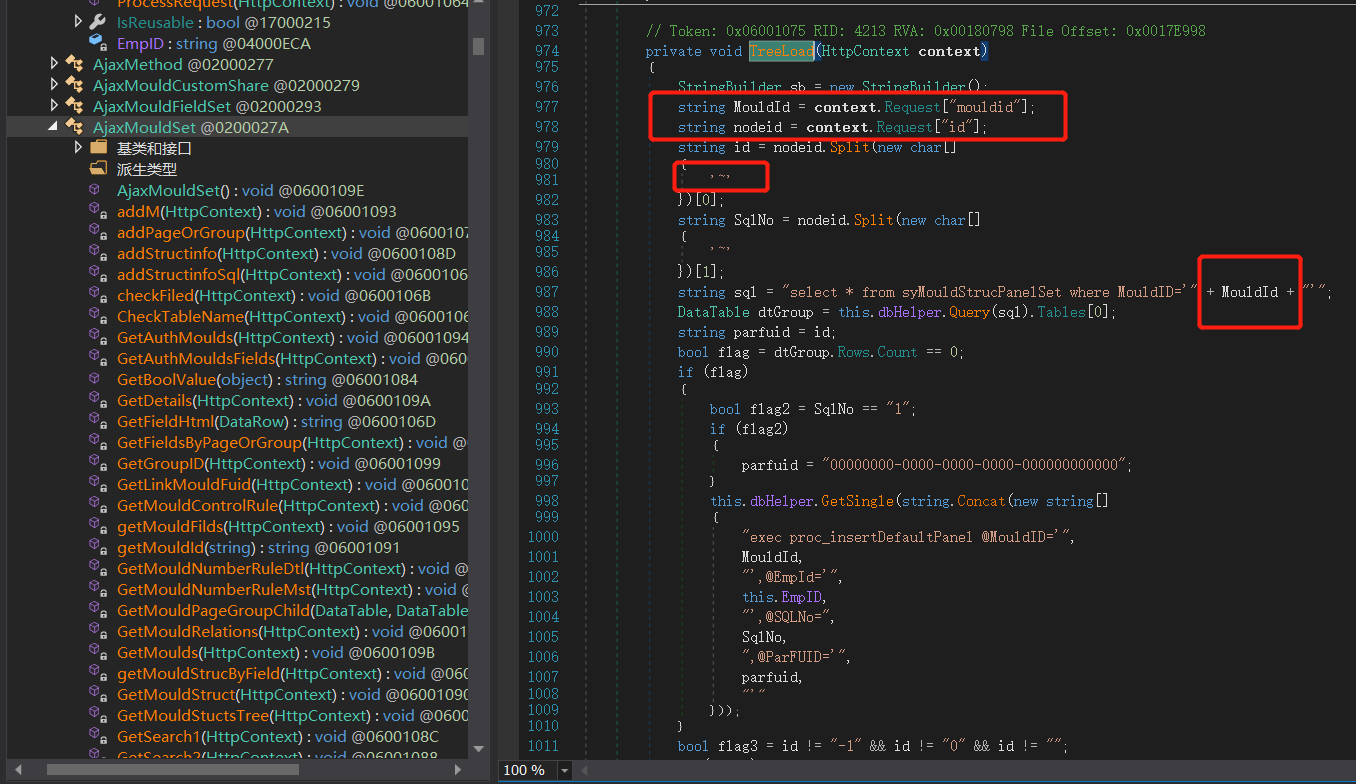This screenshot has width=1356, height=784.
Task: Click the method icon beside CheckTableName
Action: click(98, 316)
